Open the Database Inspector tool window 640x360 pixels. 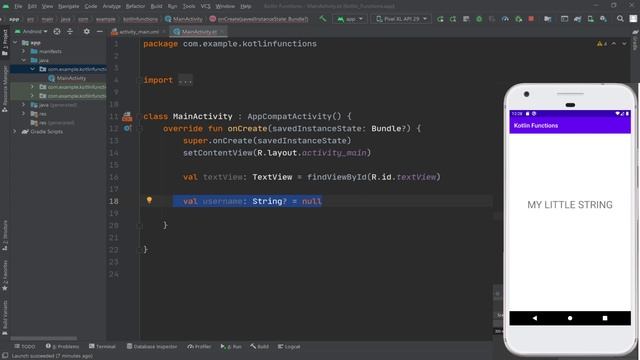tap(152, 347)
